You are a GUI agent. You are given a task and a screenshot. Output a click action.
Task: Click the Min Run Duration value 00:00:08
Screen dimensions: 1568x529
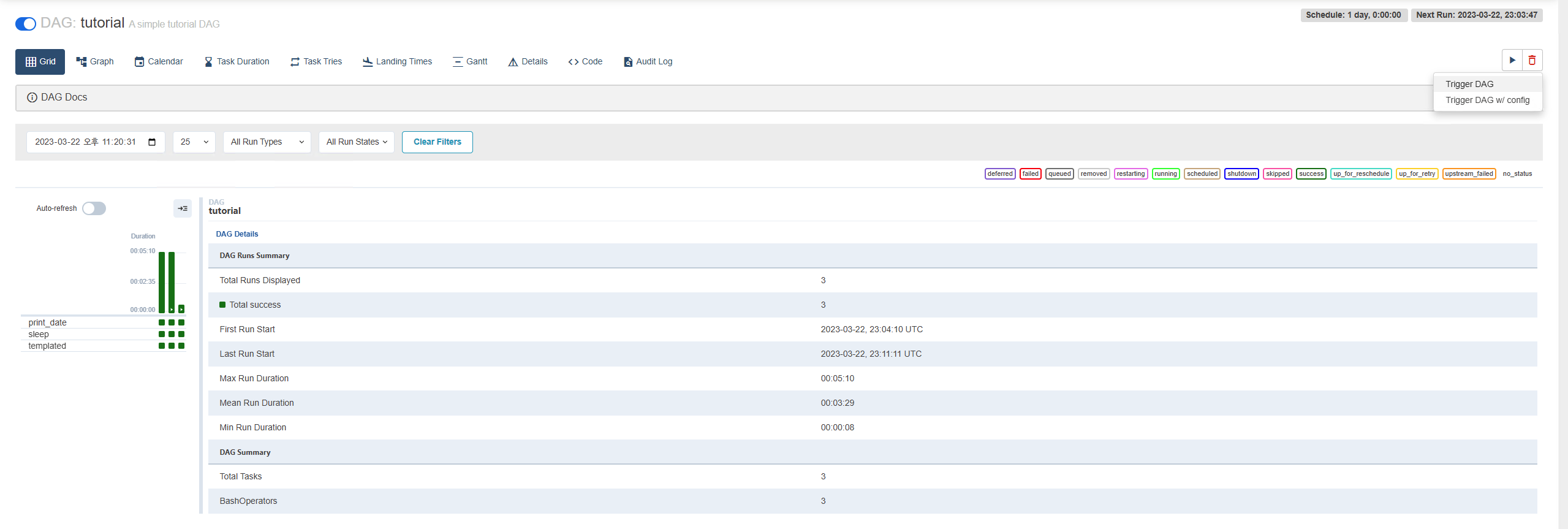pyautogui.click(x=837, y=428)
